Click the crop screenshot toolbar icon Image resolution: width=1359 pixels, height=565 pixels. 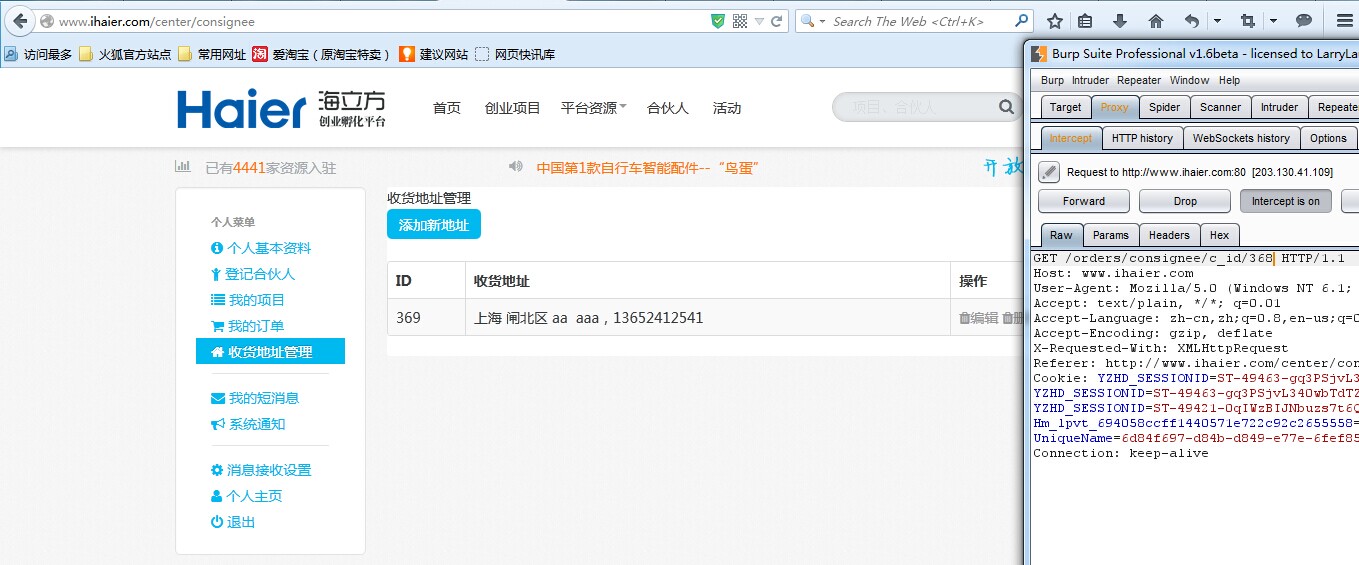(1247, 21)
